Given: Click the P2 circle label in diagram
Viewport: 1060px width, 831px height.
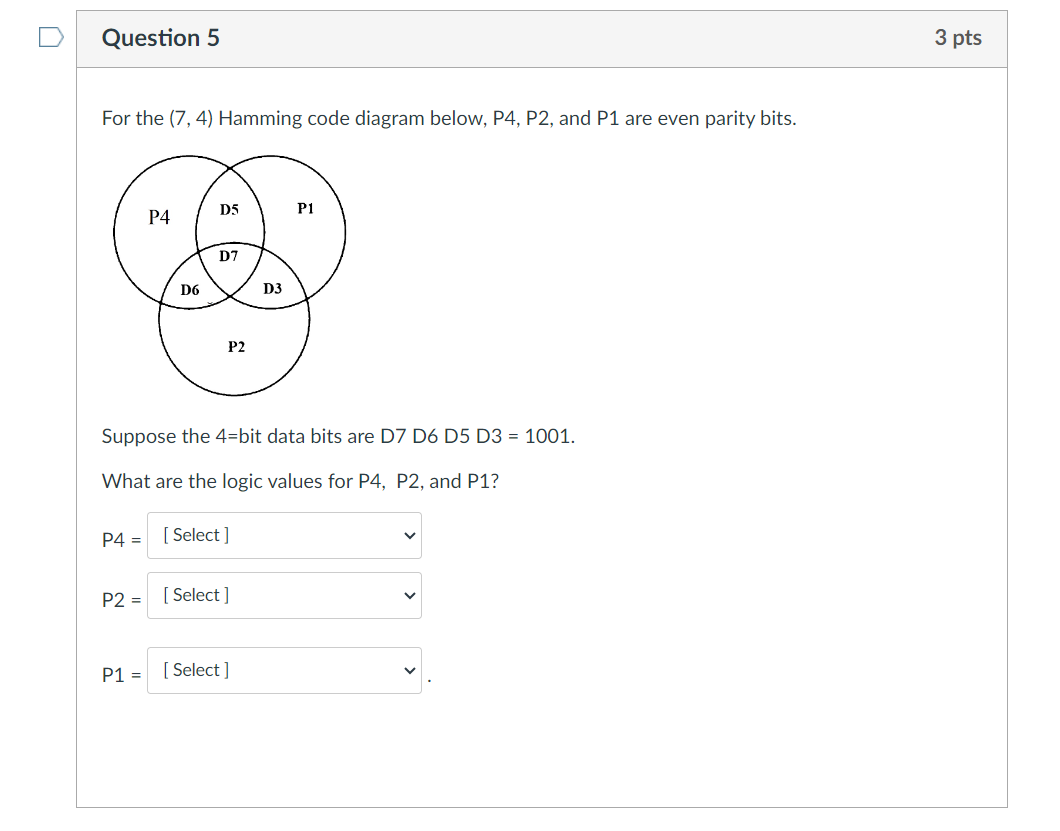Looking at the screenshot, I should (237, 347).
